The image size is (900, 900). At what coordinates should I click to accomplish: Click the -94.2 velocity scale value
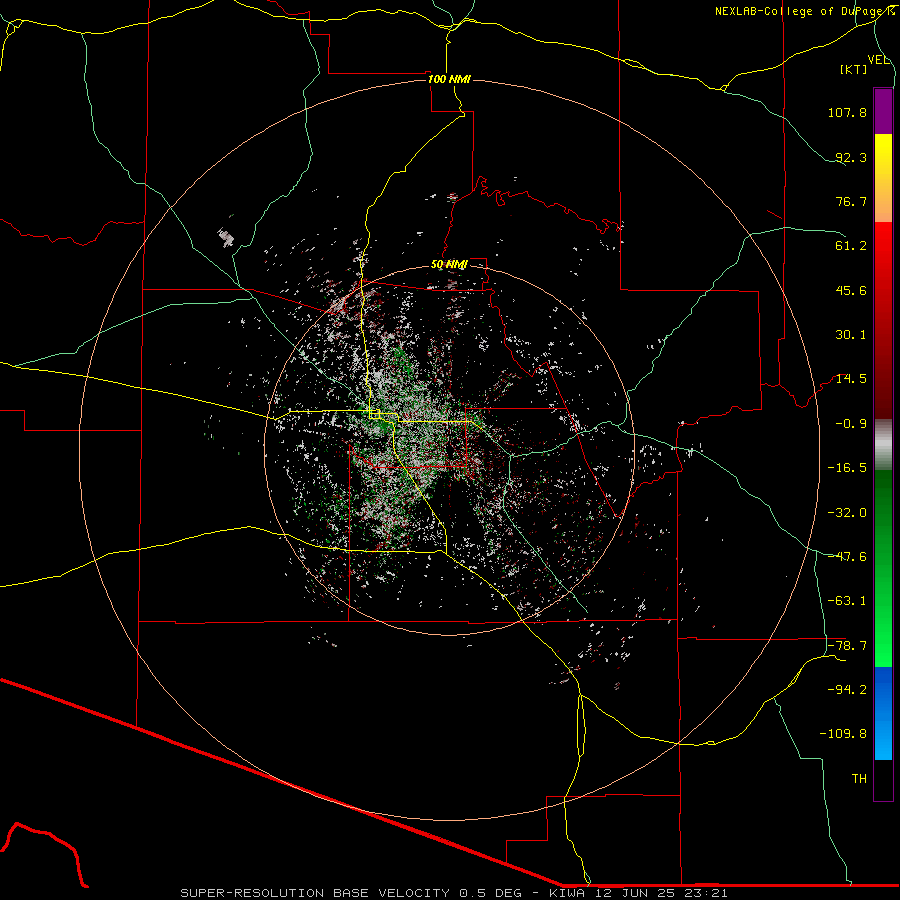847,689
